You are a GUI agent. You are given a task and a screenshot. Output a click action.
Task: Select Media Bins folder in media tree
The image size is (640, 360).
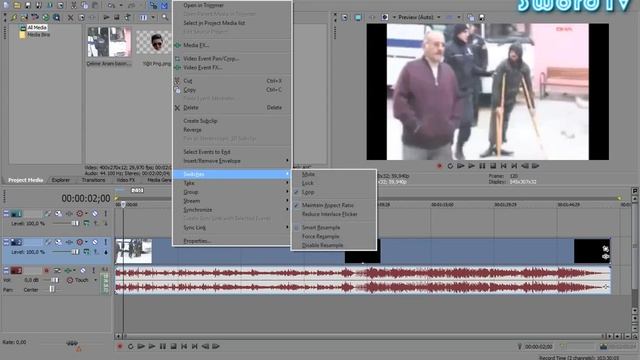point(35,35)
